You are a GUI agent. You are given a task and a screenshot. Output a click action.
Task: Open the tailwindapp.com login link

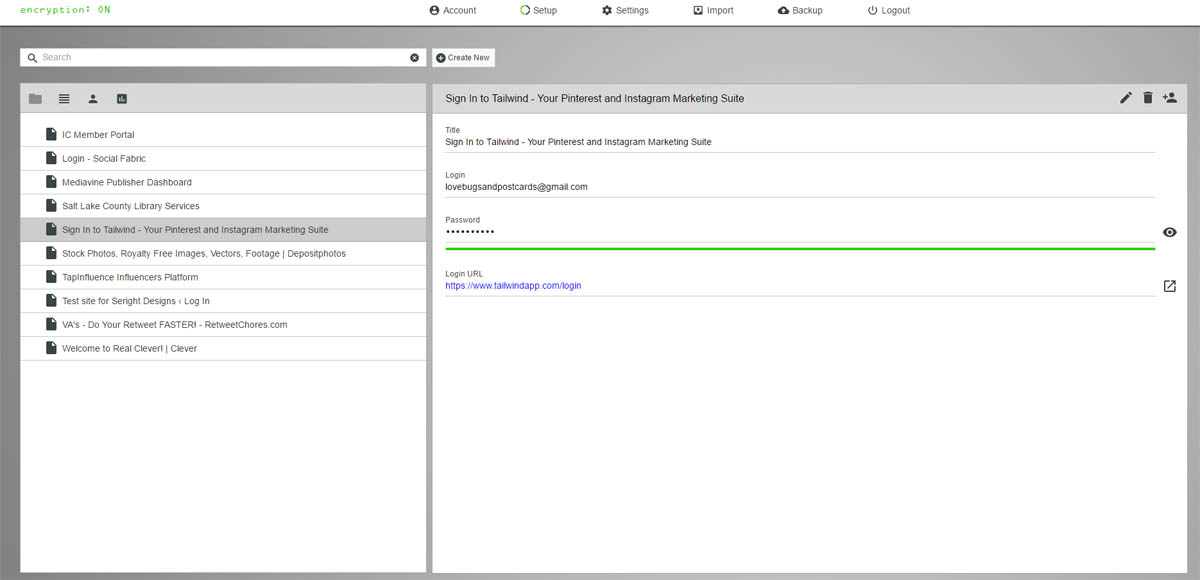point(513,286)
